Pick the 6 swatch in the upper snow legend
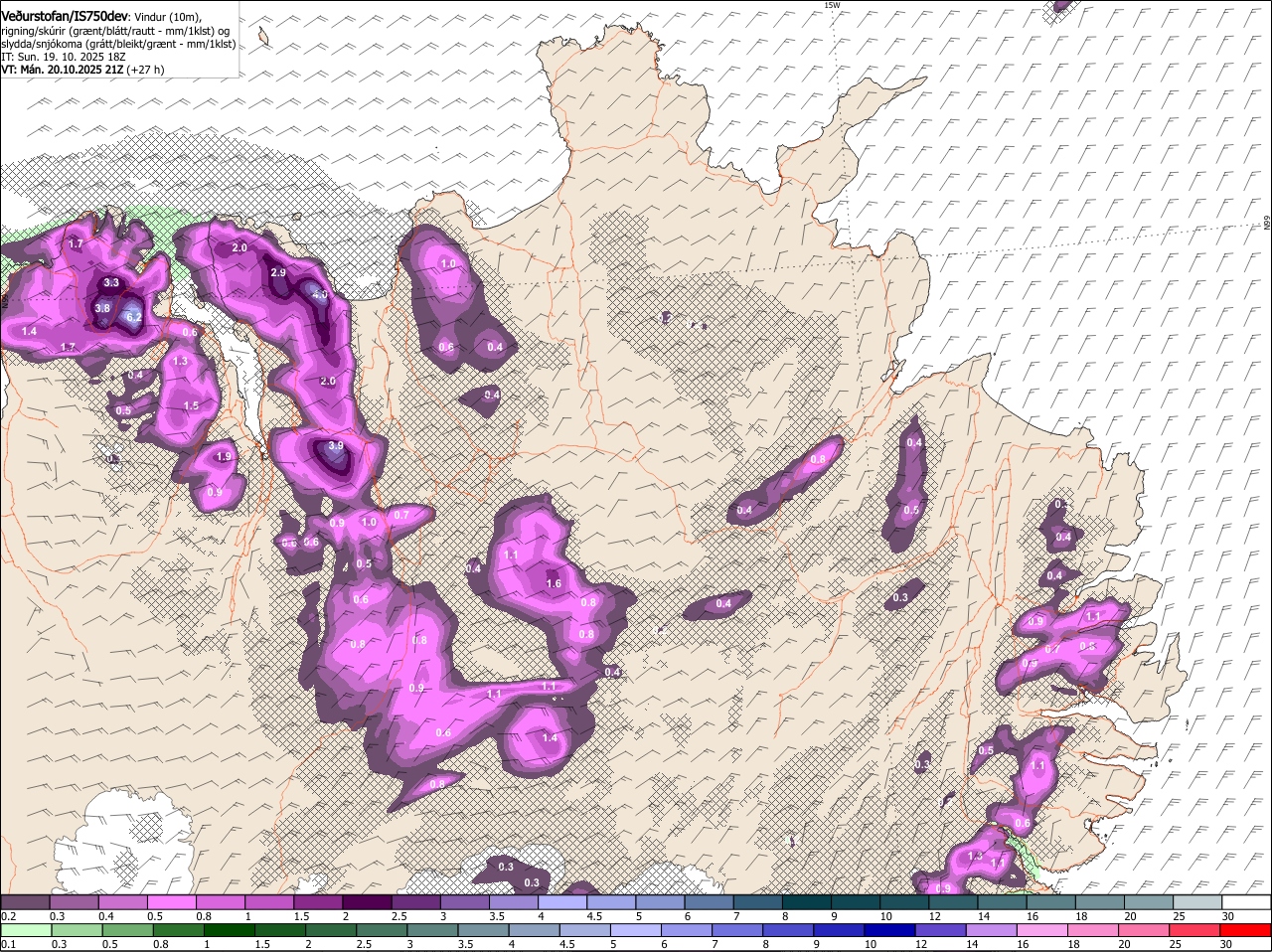1272x952 pixels. point(709,902)
